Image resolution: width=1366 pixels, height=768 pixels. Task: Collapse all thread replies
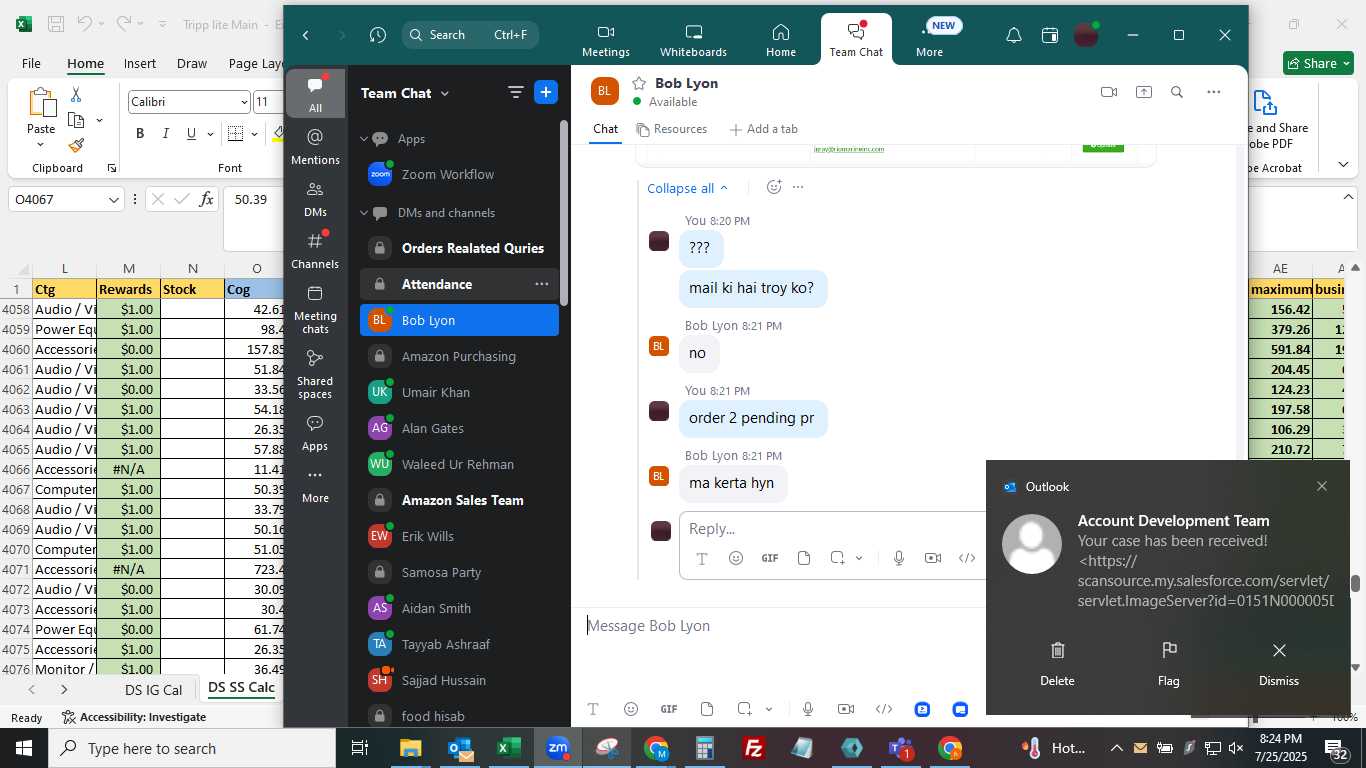click(x=688, y=188)
